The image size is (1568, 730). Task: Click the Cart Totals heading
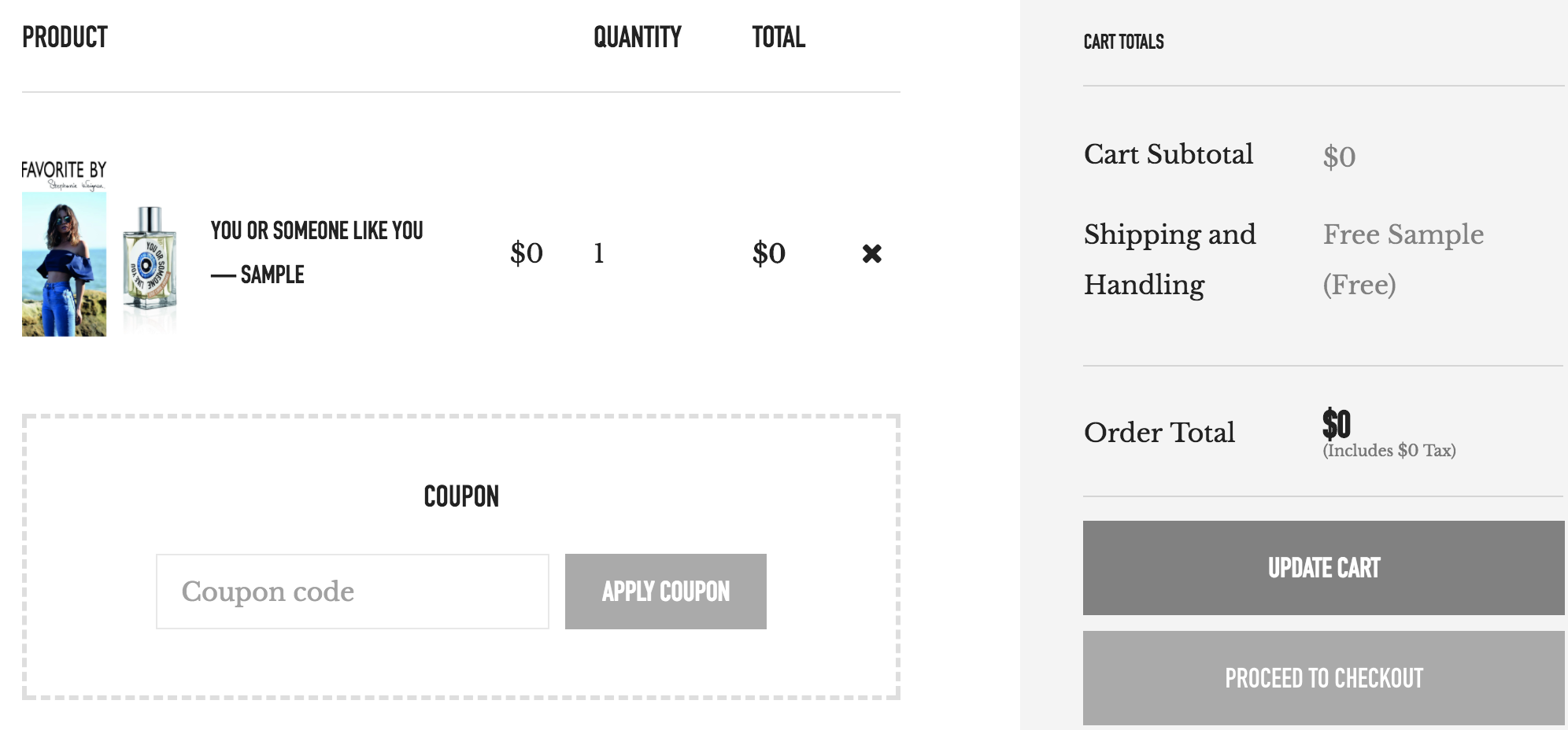point(1123,42)
